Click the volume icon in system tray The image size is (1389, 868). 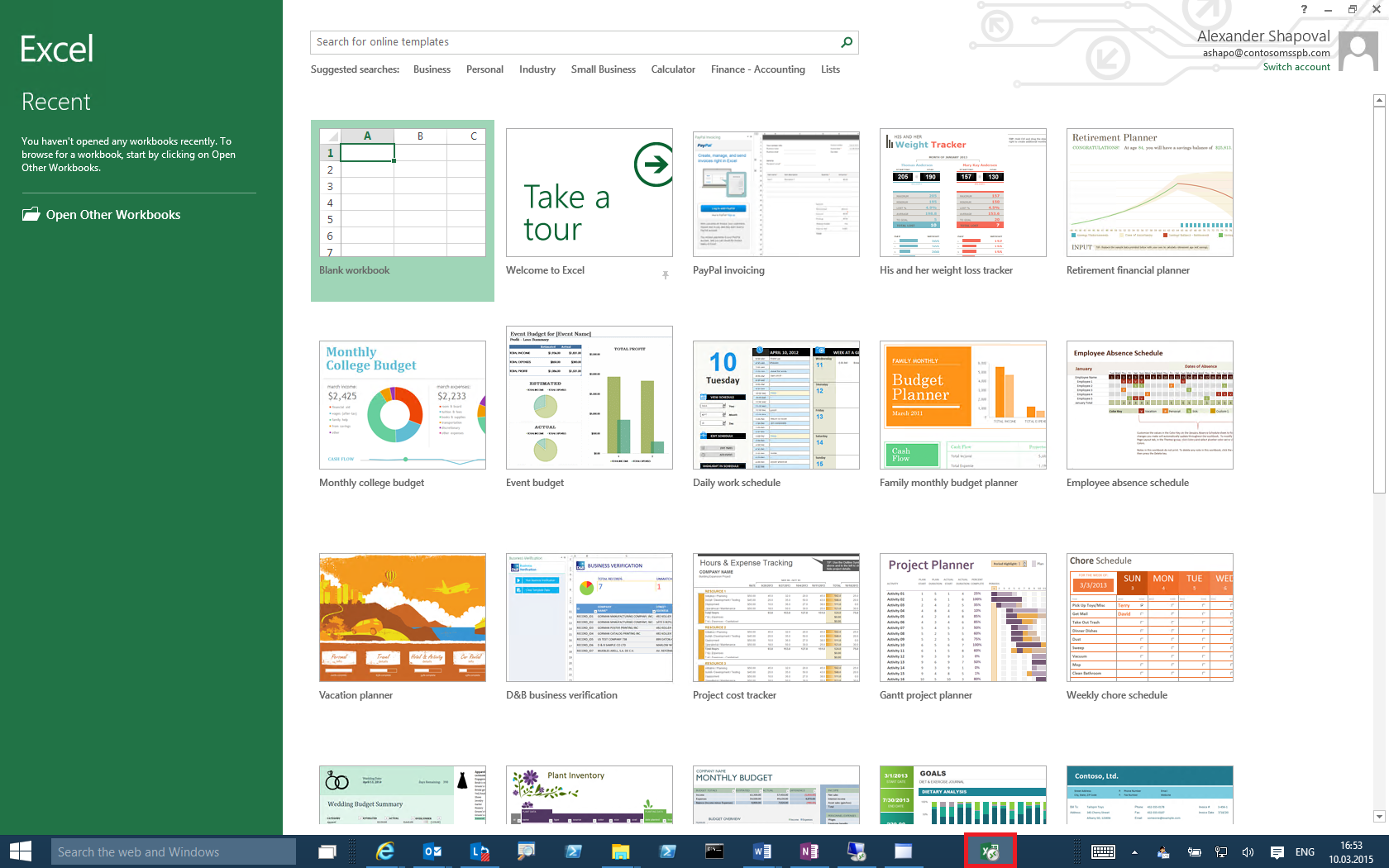[1248, 852]
